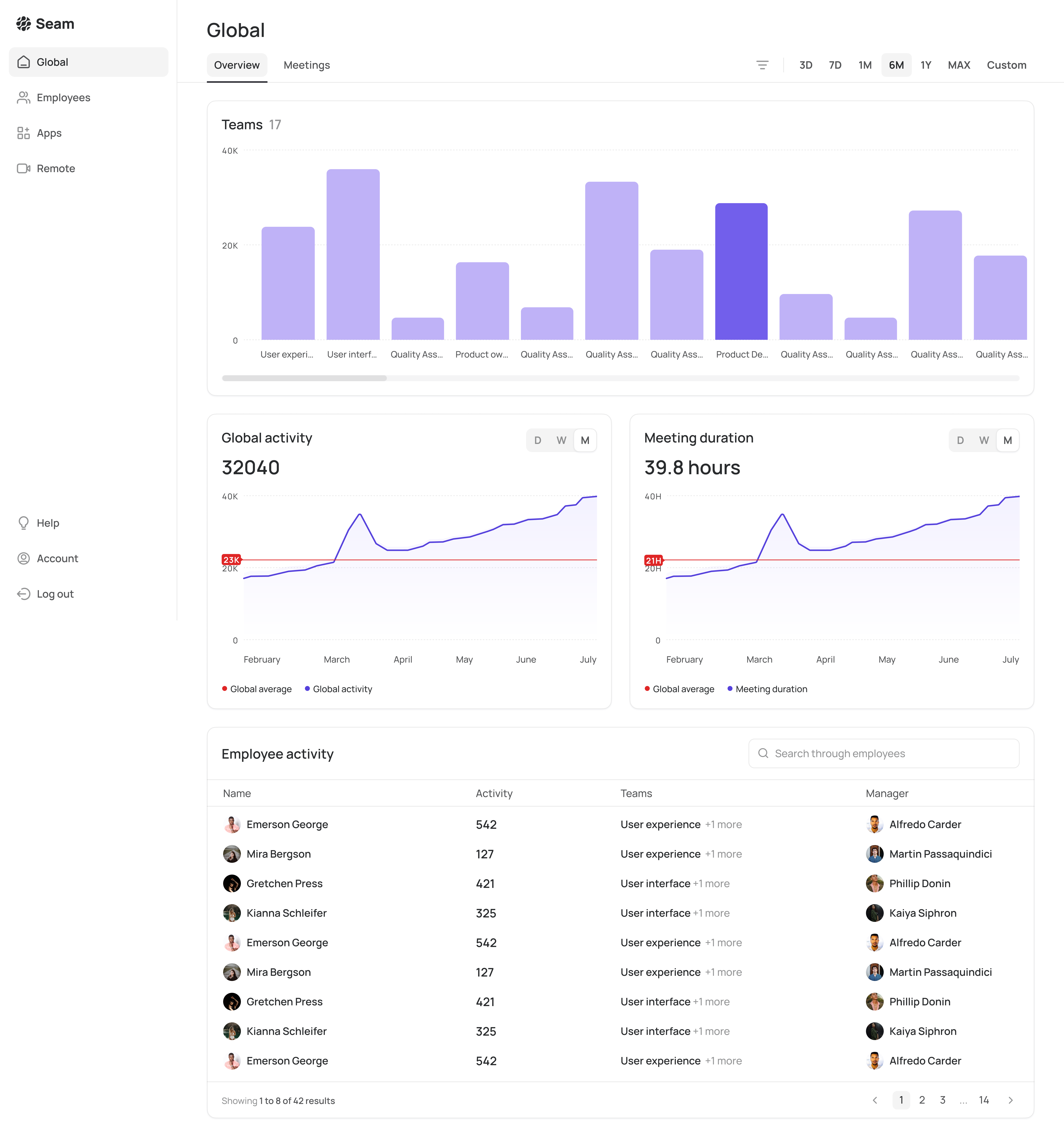The height and width of the screenshot is (1142, 1064).
Task: Open Remote camera section
Action: tap(56, 168)
